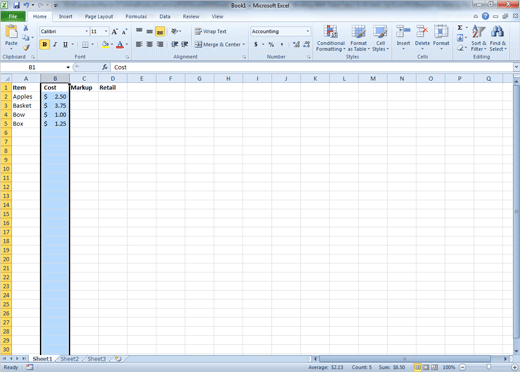Screen dimensions: 520x372
Task: Open Alignment dialog launcher
Action: [x=244, y=57]
